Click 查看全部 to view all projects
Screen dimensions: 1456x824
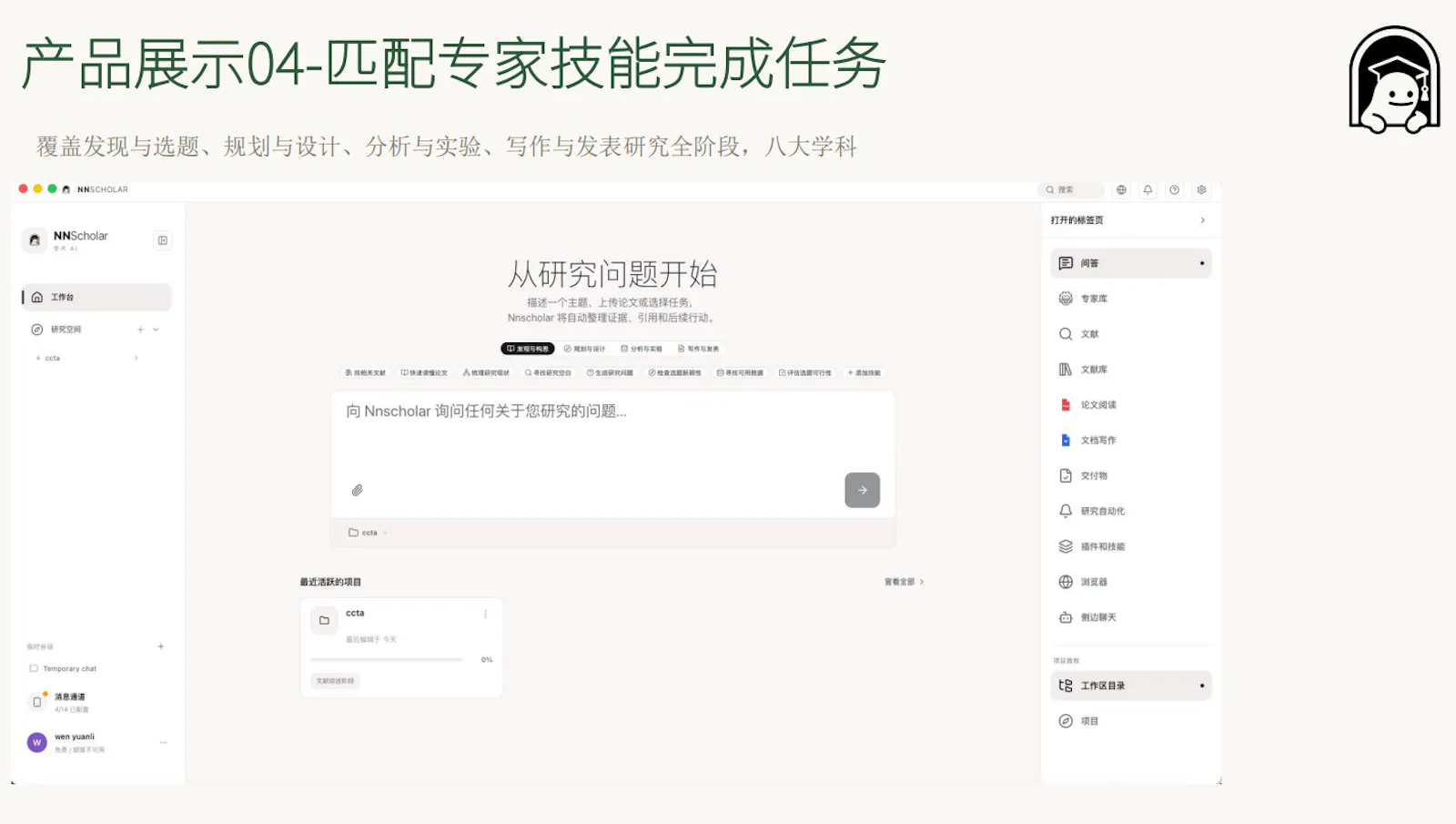[x=904, y=582]
